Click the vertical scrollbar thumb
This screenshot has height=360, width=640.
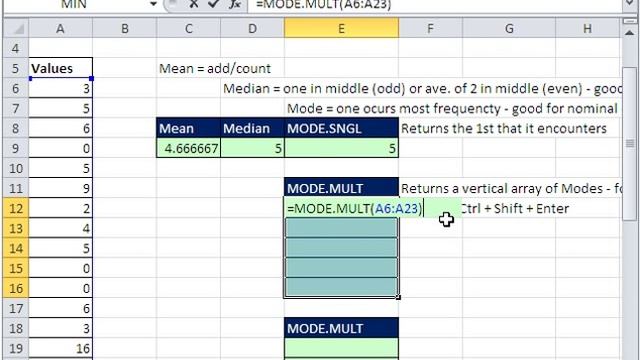pos(630,144)
